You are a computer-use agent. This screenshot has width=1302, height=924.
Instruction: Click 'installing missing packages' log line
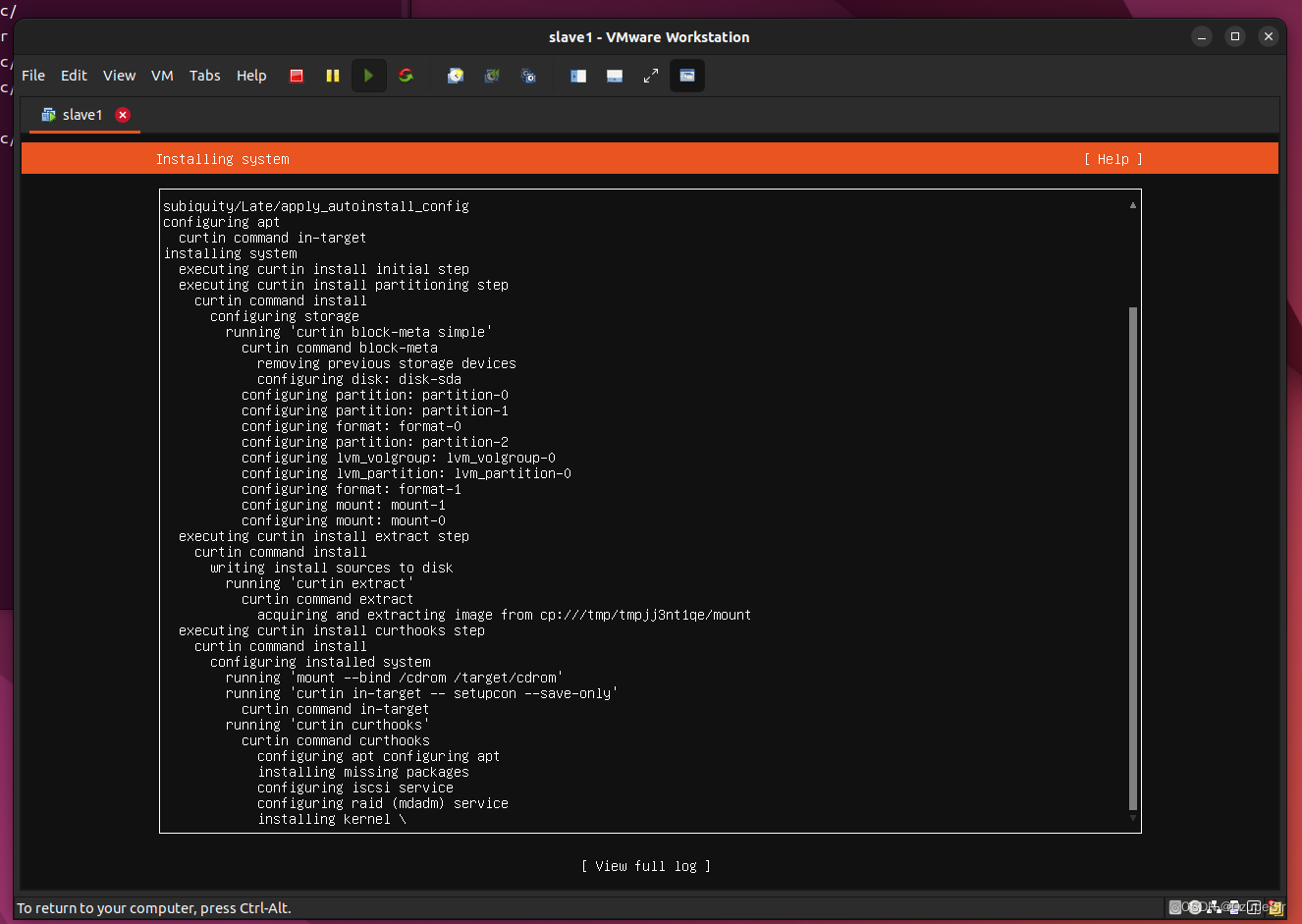(363, 772)
